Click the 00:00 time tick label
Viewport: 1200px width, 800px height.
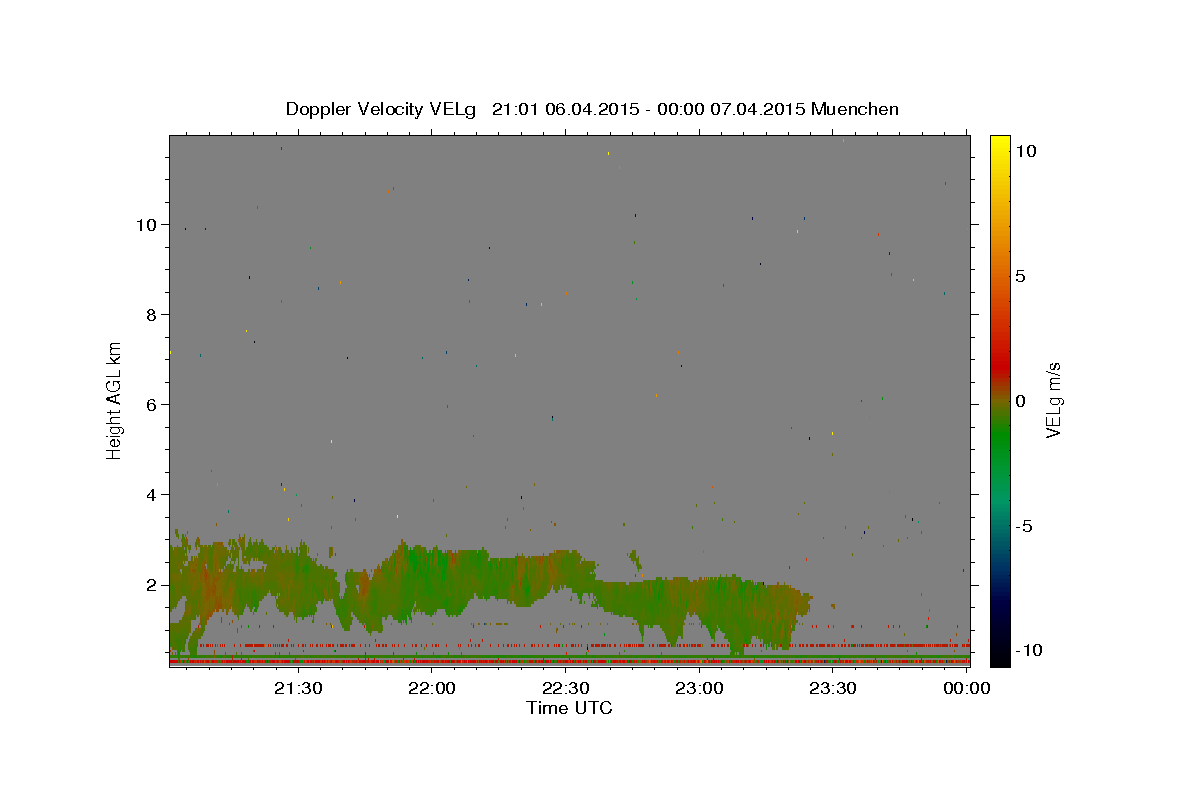point(966,688)
